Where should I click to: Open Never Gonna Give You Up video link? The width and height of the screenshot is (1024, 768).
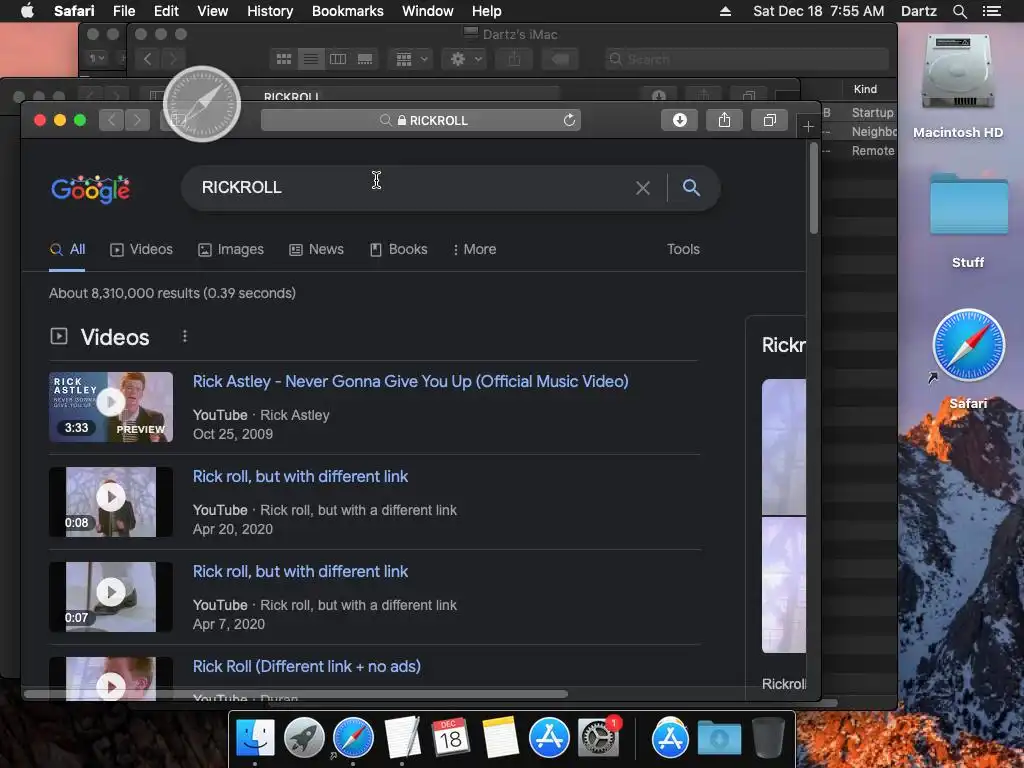pyautogui.click(x=410, y=381)
